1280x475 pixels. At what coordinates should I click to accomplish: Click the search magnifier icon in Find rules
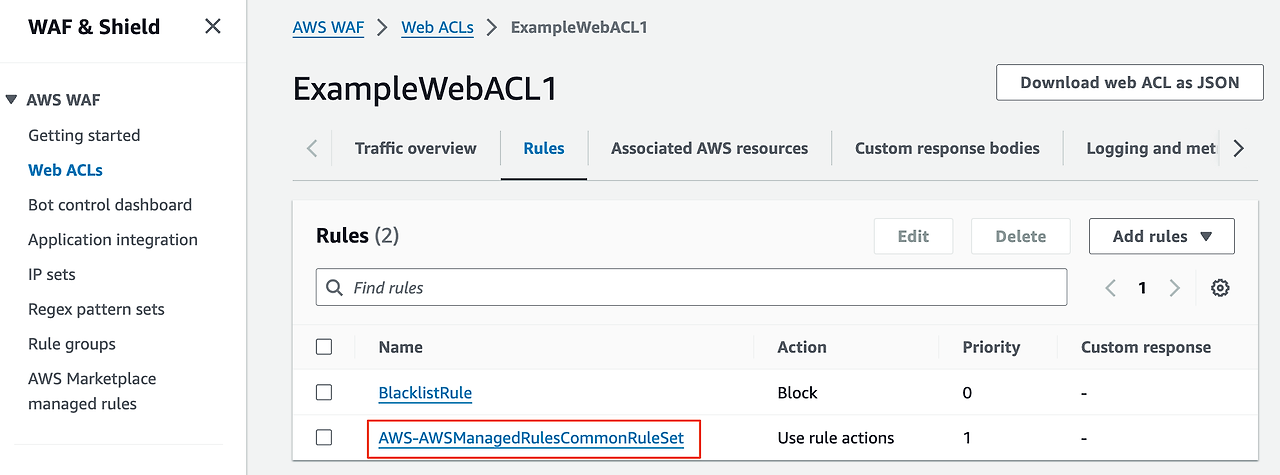point(334,288)
